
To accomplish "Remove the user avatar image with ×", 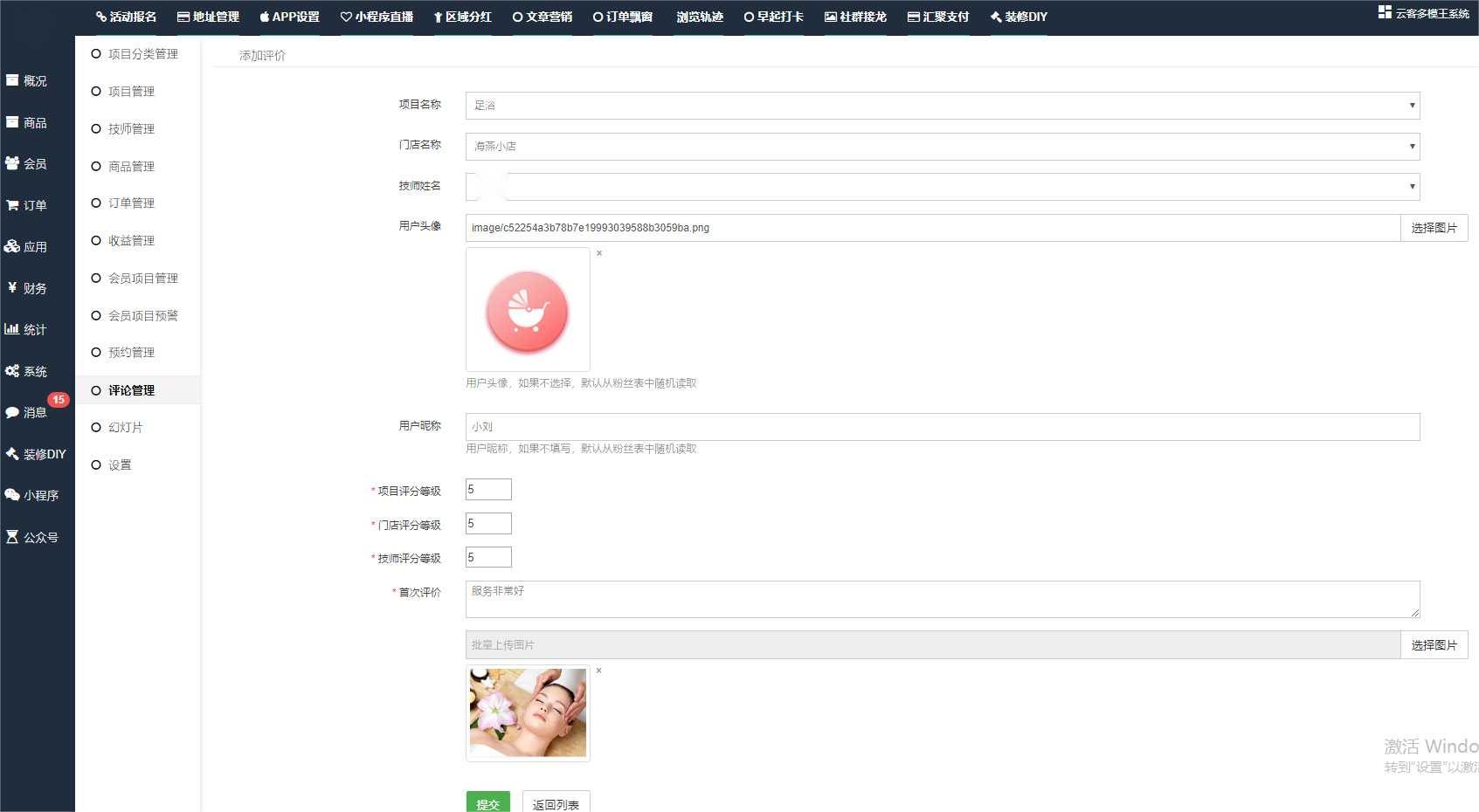I will [x=599, y=253].
